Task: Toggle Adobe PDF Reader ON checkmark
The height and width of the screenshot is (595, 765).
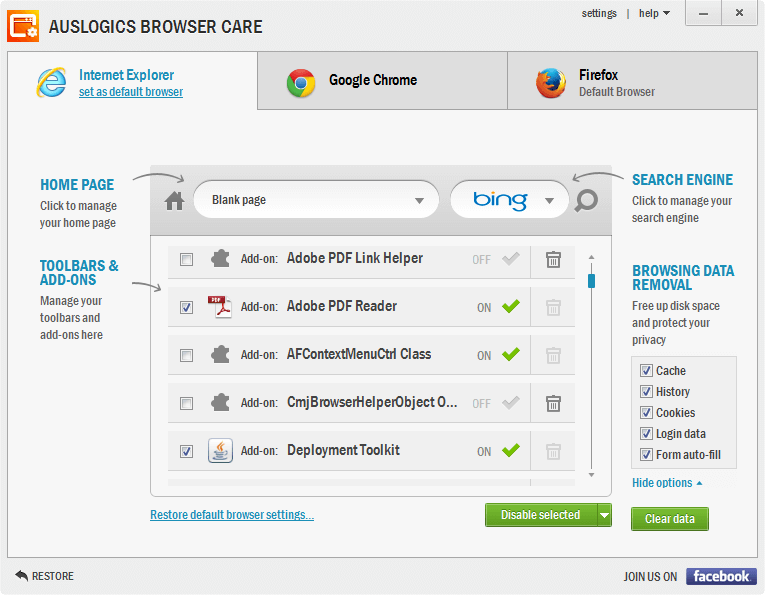Action: point(511,306)
